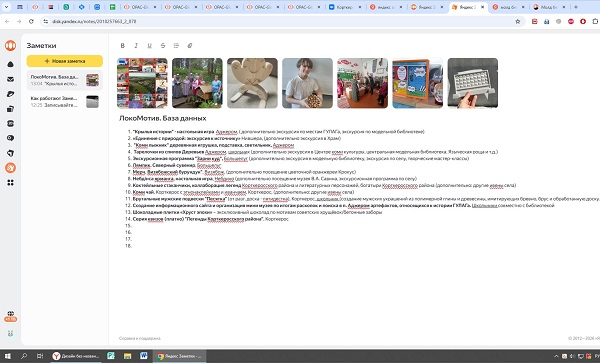Viewport: 600px width, 364px height.
Task: Click the attach file paperclip icon
Action: click(189, 46)
